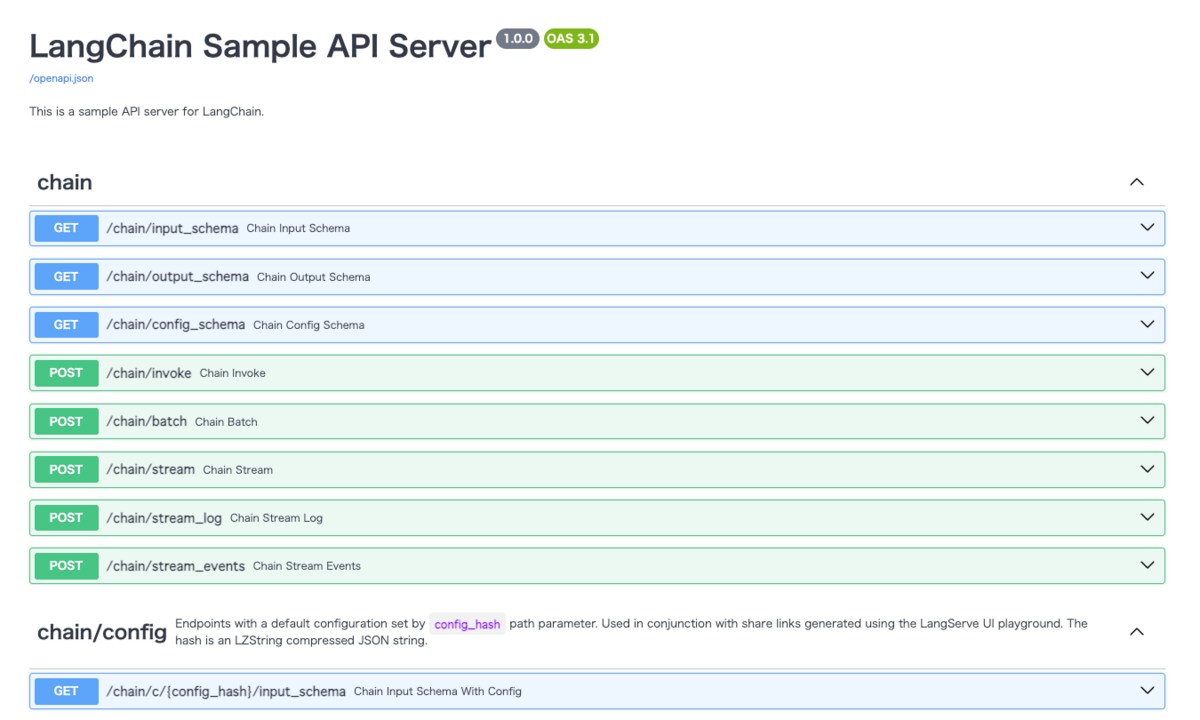
Task: Expand /chain/batch row chevron
Action: [x=1147, y=421]
